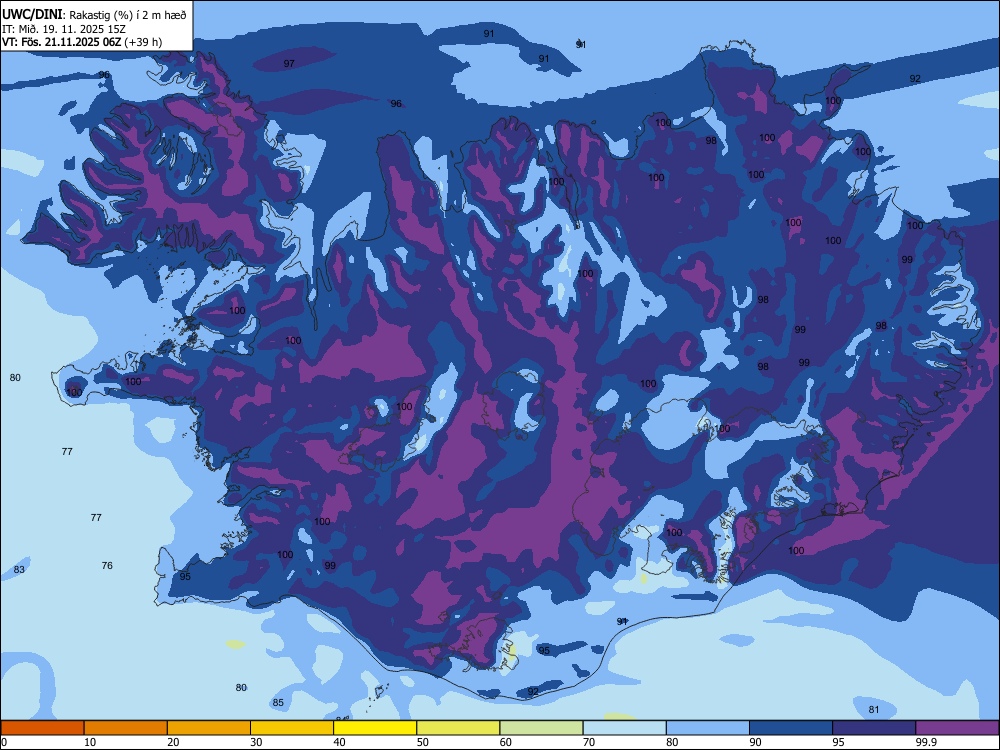Click the legend tick label '40'
Image resolution: width=1000 pixels, height=750 pixels.
[x=339, y=742]
